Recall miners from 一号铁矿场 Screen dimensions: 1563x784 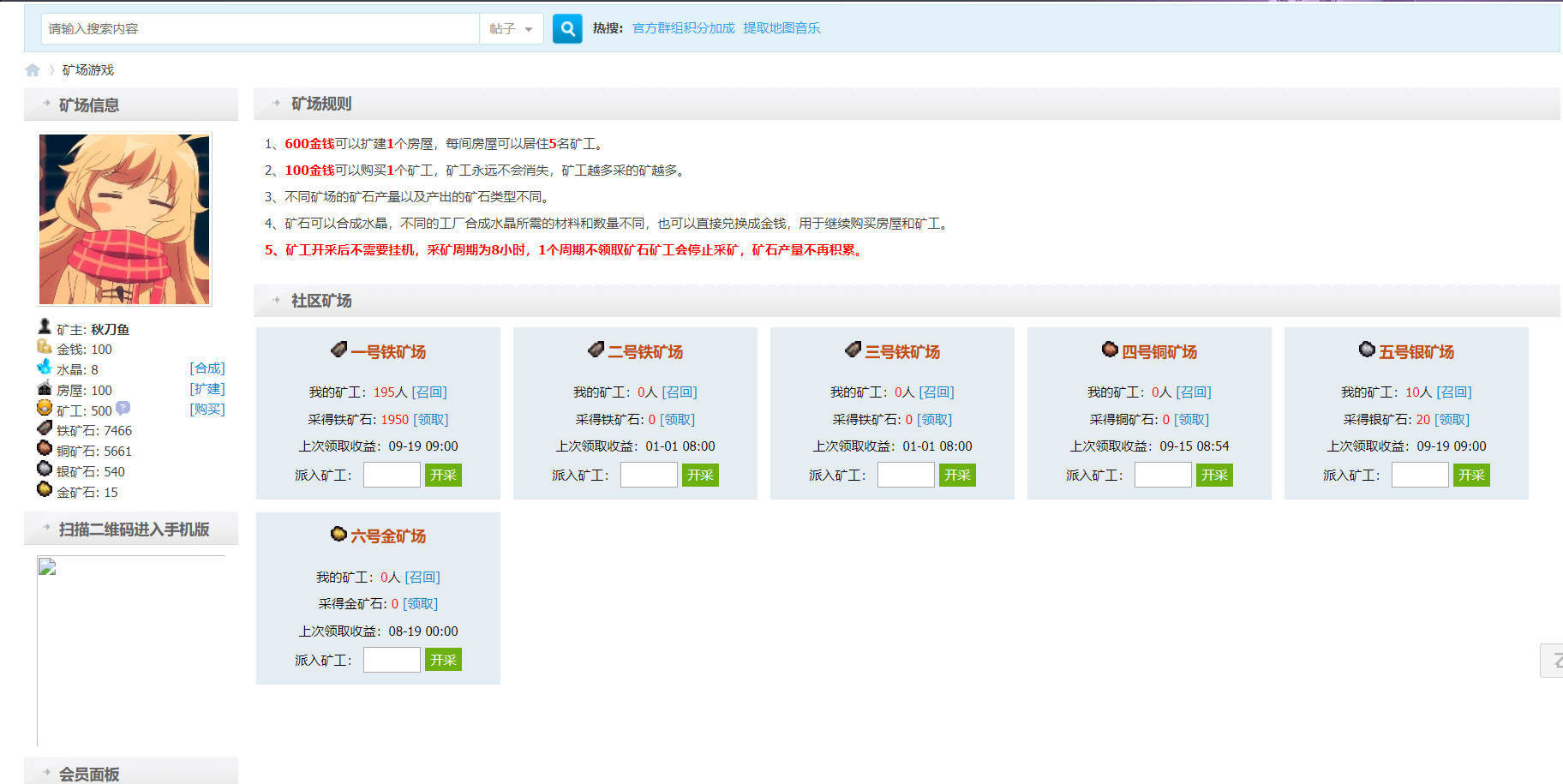(x=429, y=392)
